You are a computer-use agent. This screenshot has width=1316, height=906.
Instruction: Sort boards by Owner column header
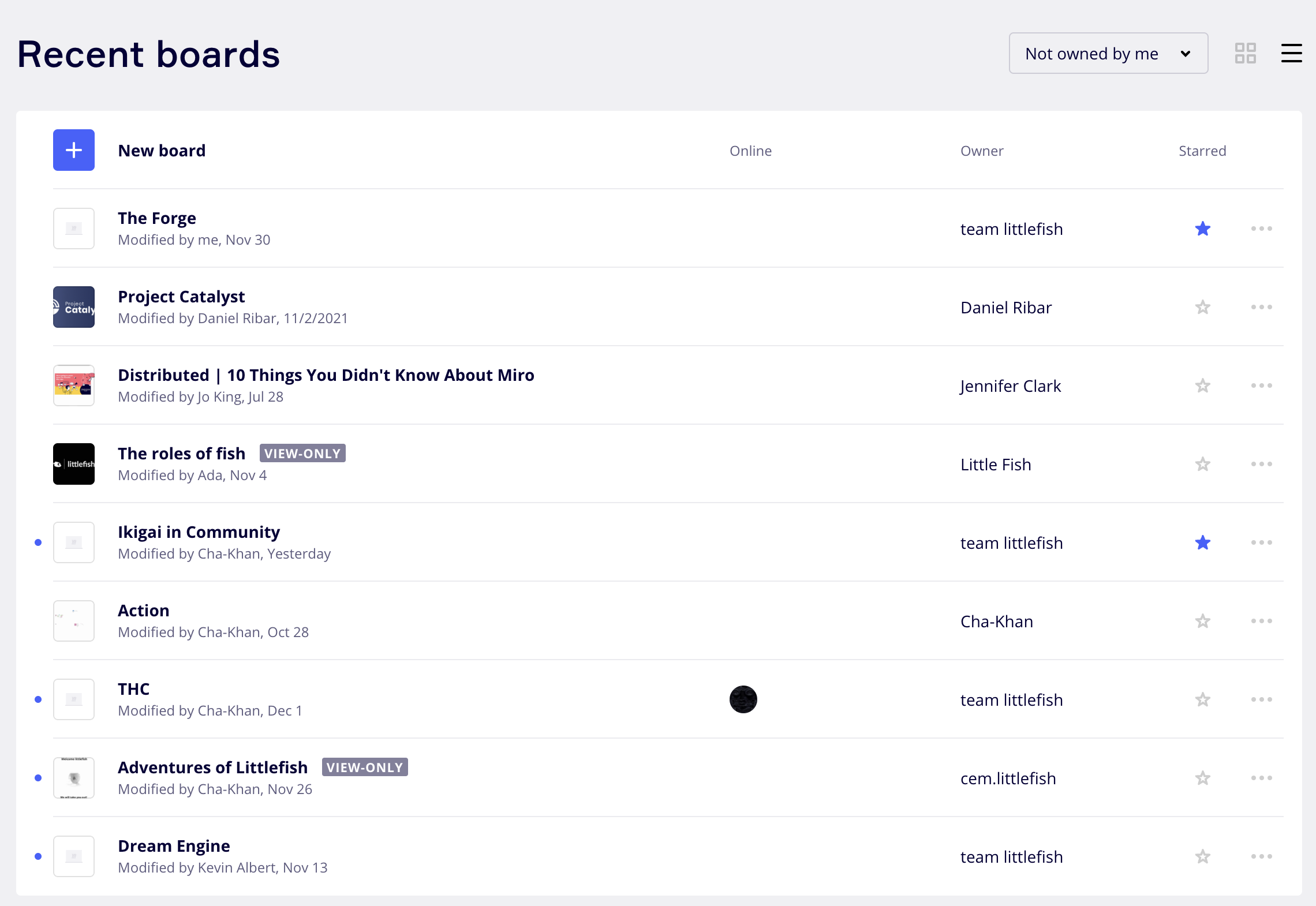[x=982, y=151]
